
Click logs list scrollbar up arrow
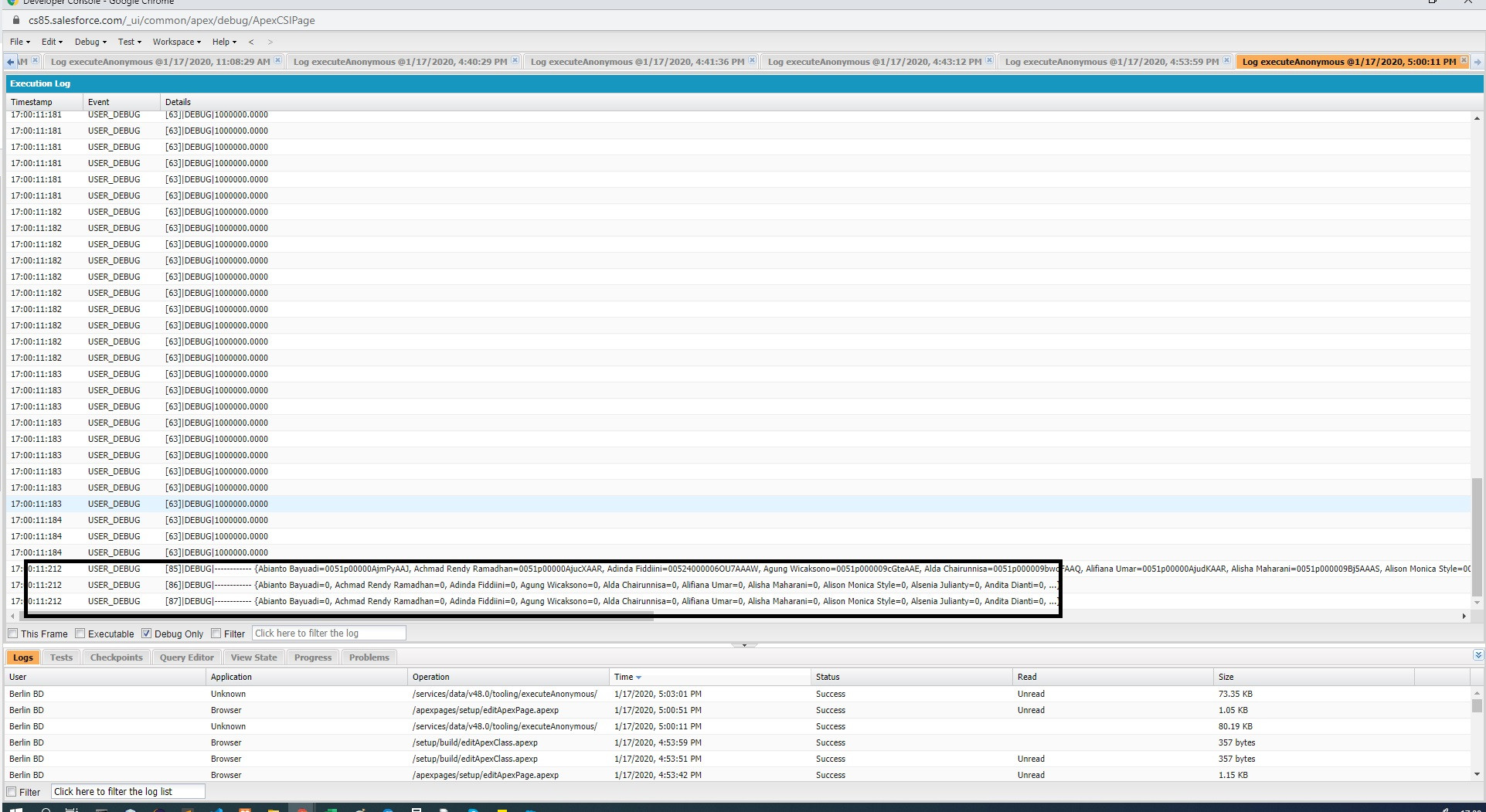(x=1477, y=693)
